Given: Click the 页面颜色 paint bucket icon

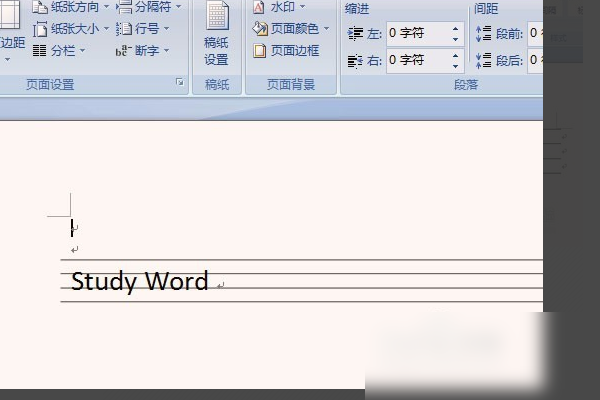Looking at the screenshot, I should 260,29.
